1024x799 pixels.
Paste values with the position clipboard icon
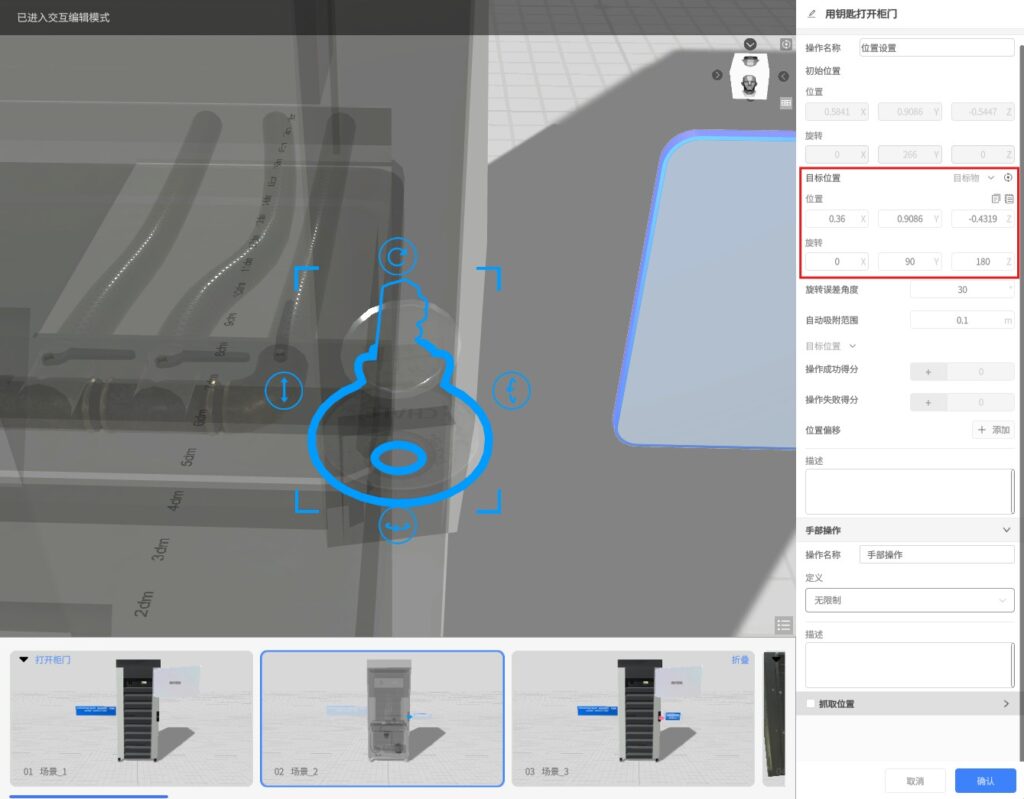tap(1009, 199)
